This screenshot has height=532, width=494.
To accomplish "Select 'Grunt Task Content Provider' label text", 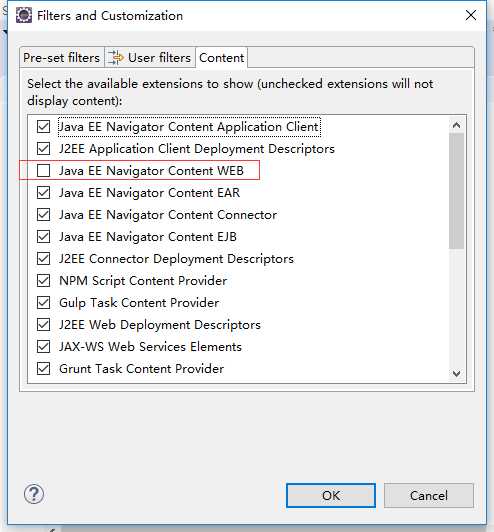I will coord(141,369).
